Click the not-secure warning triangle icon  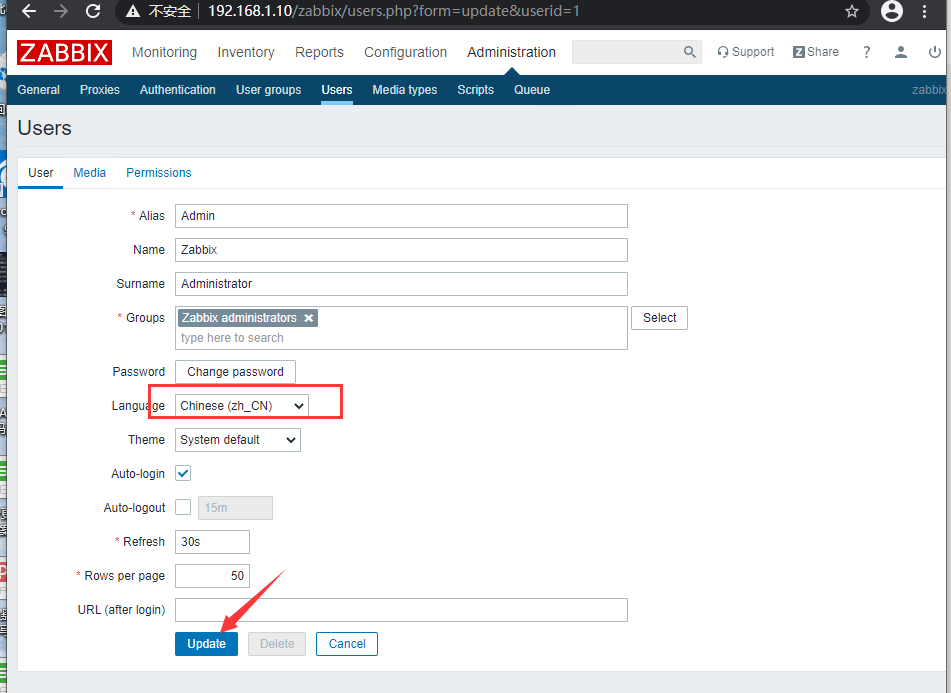tap(133, 11)
